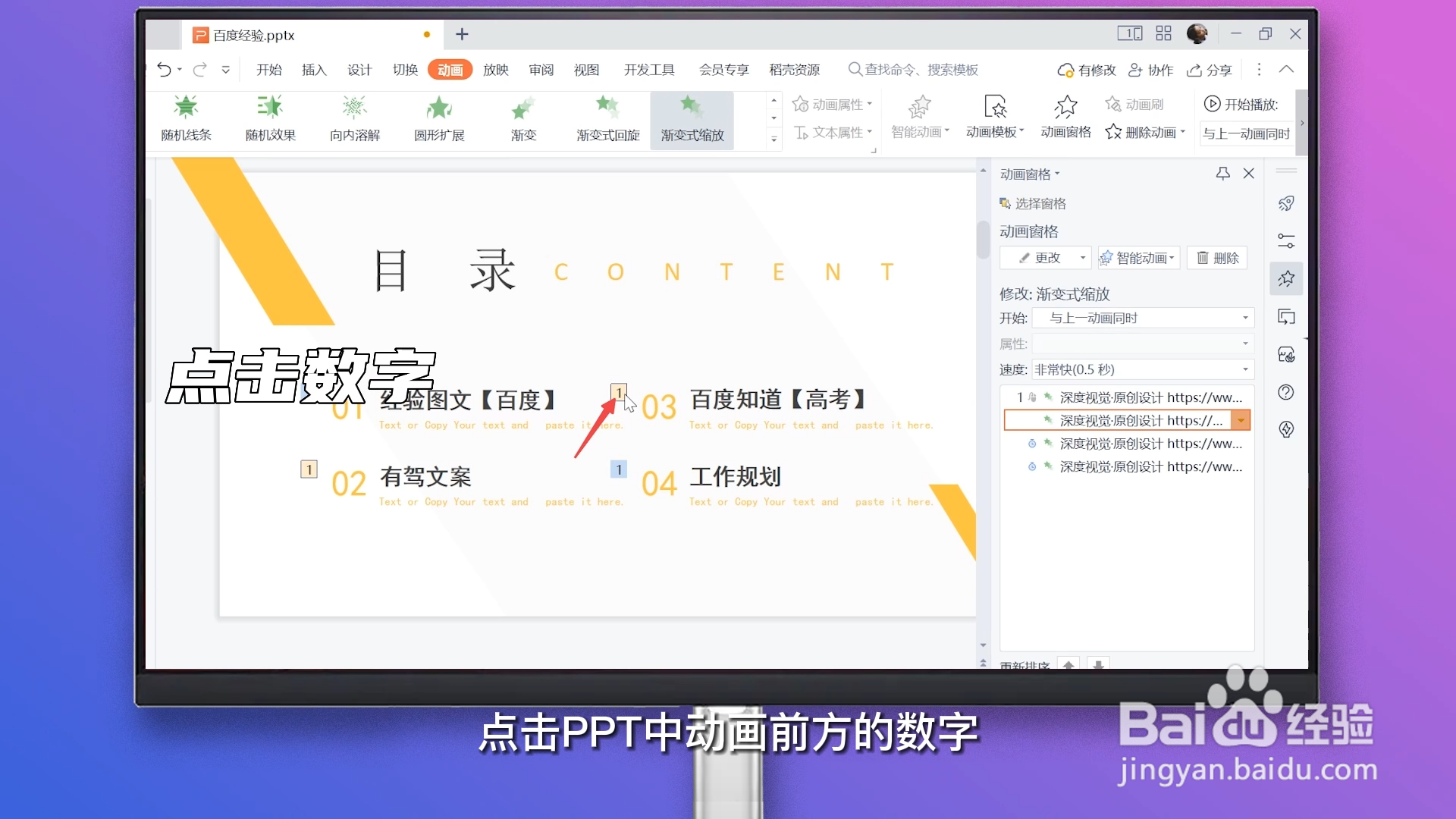
Task: Click 删除动画 in the ribbon
Action: (x=1144, y=132)
